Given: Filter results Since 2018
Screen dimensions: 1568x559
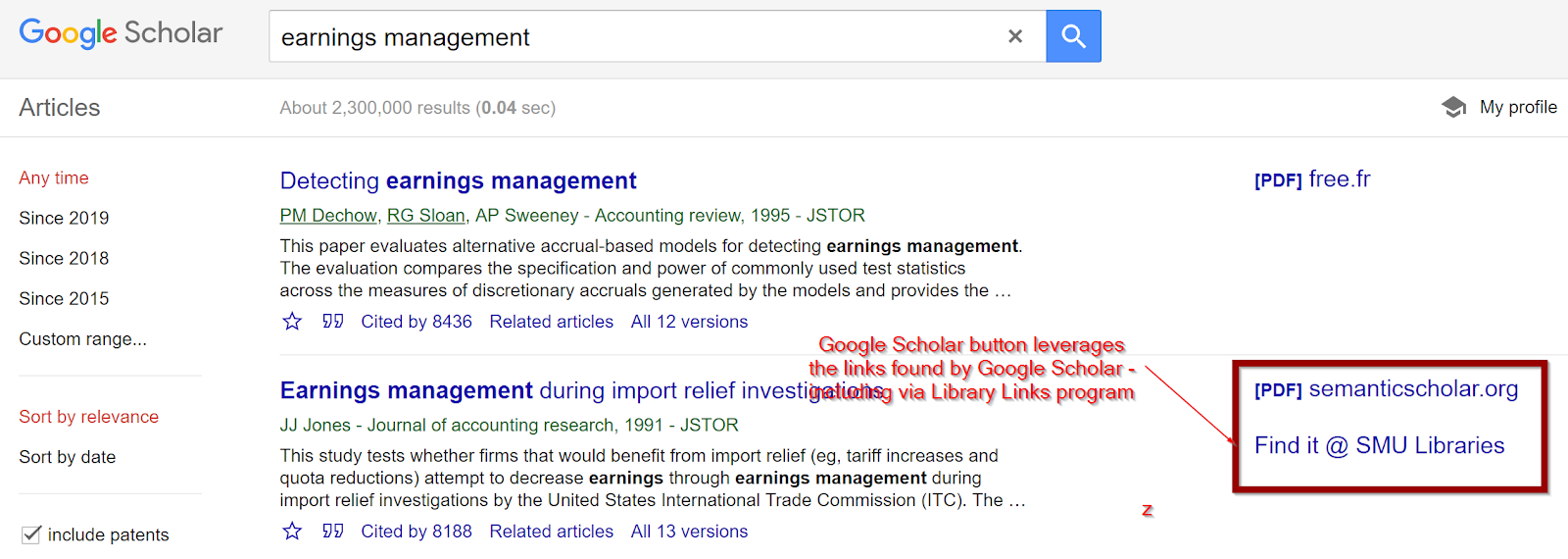Looking at the screenshot, I should click(x=64, y=258).
